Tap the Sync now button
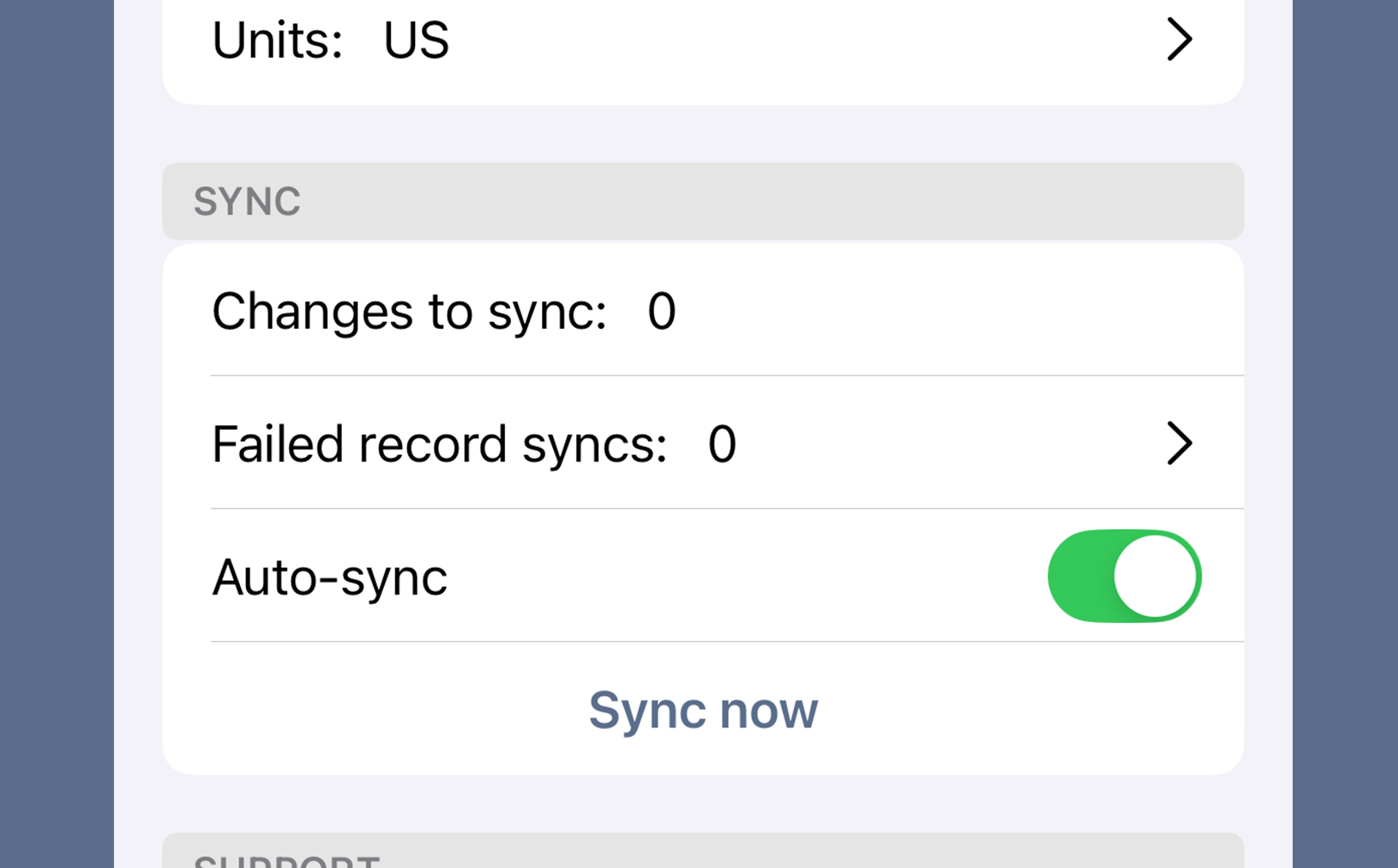Screen dimensions: 1398x868 (702, 710)
